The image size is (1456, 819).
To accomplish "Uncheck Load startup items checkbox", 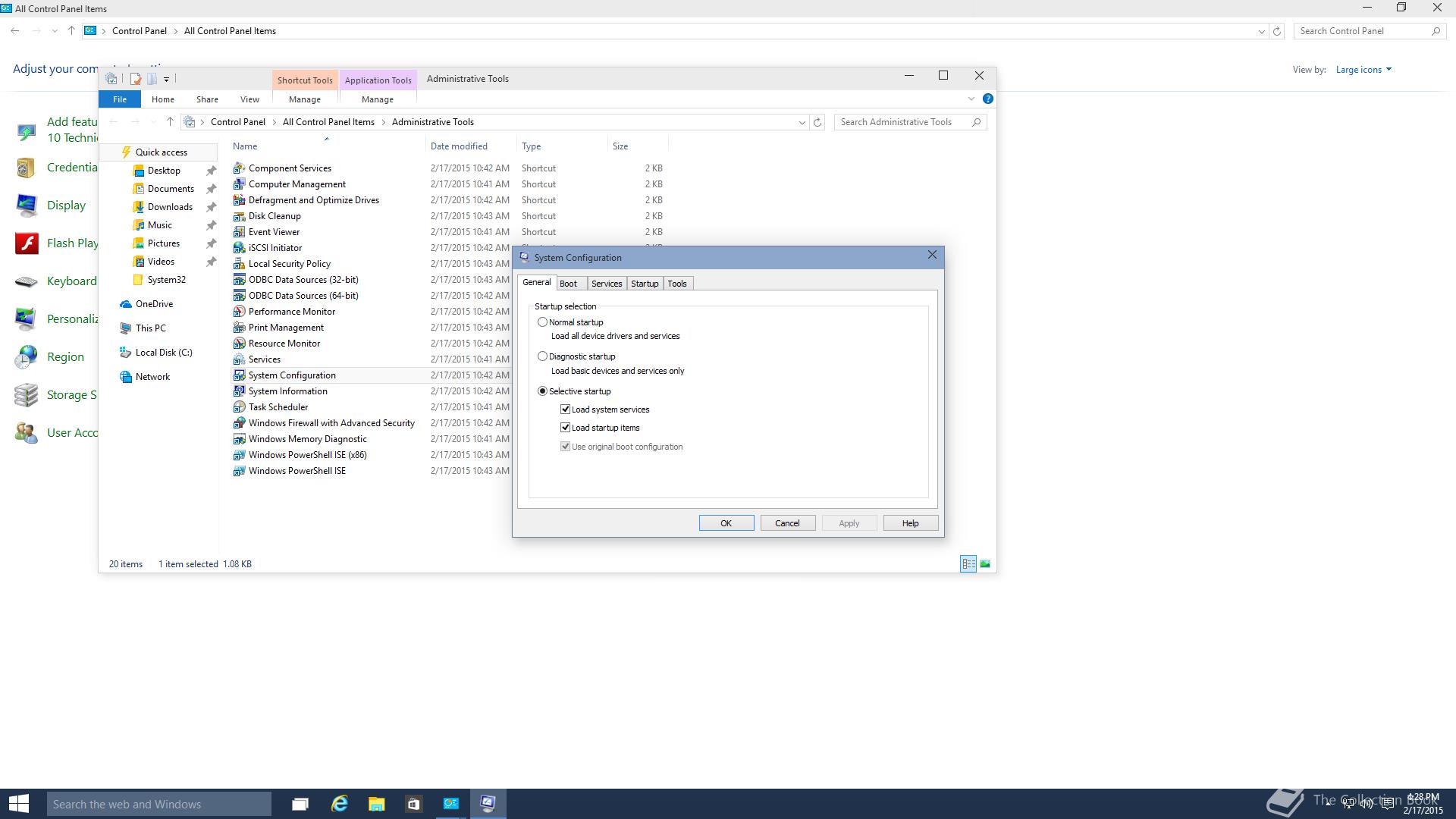I will (565, 428).
